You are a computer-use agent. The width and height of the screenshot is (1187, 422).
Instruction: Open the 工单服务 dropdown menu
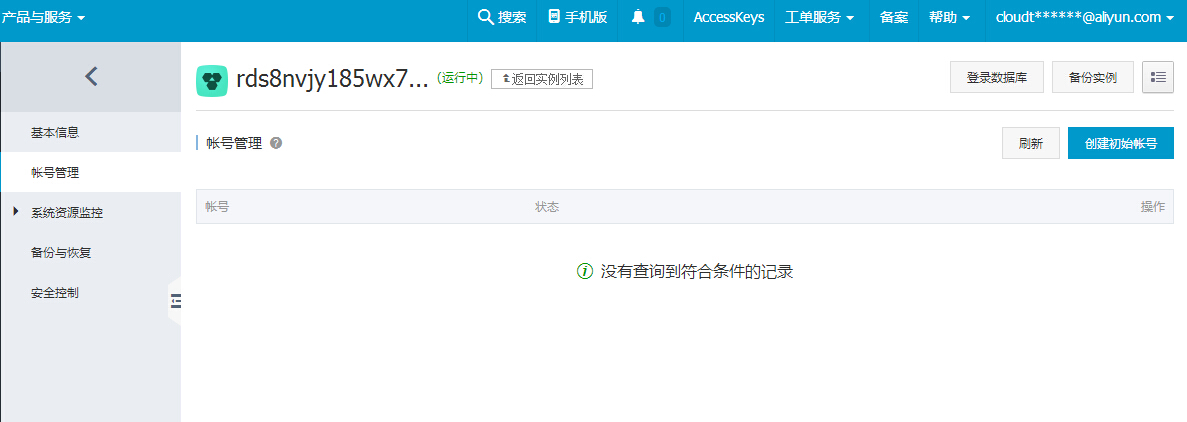(819, 17)
